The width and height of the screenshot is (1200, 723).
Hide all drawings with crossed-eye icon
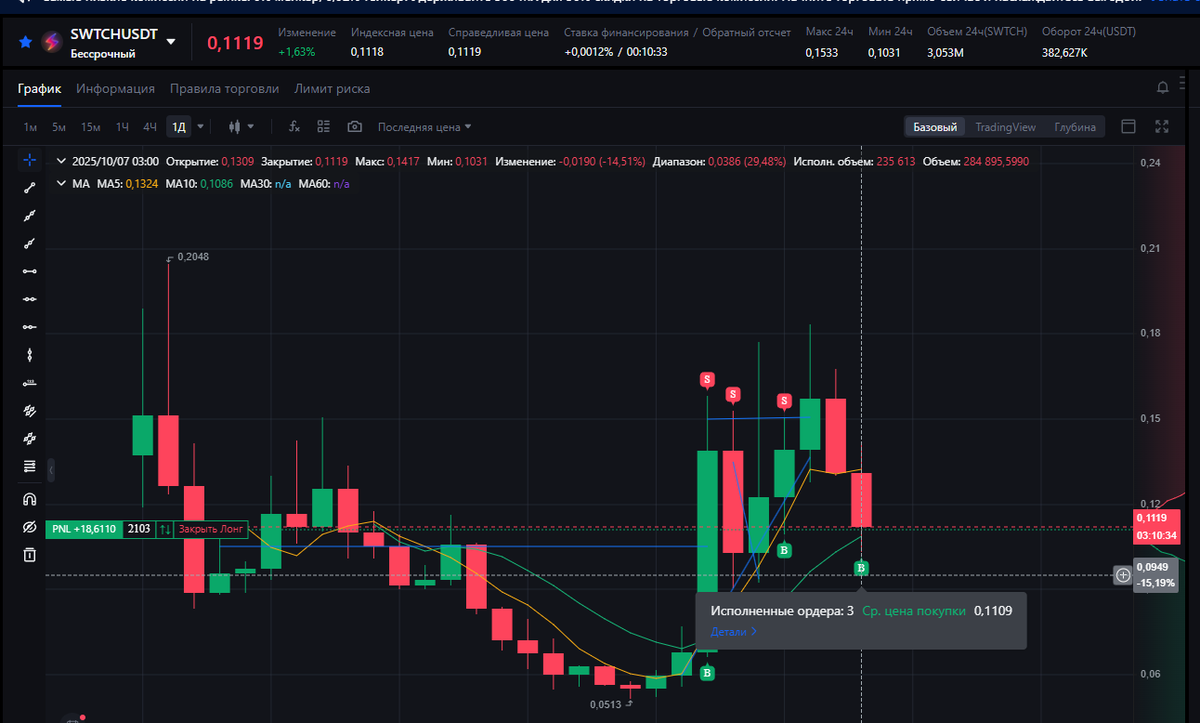tap(30, 527)
